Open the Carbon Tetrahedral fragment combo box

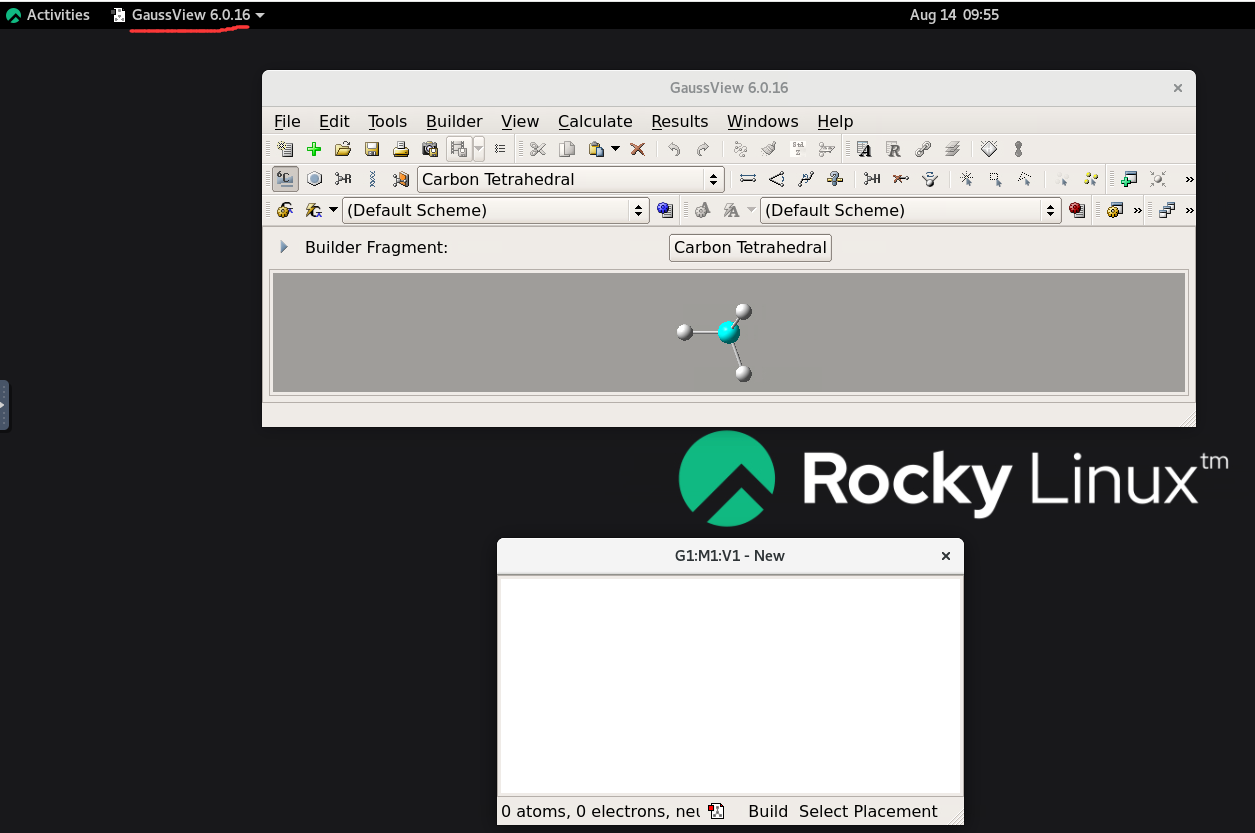coord(571,179)
